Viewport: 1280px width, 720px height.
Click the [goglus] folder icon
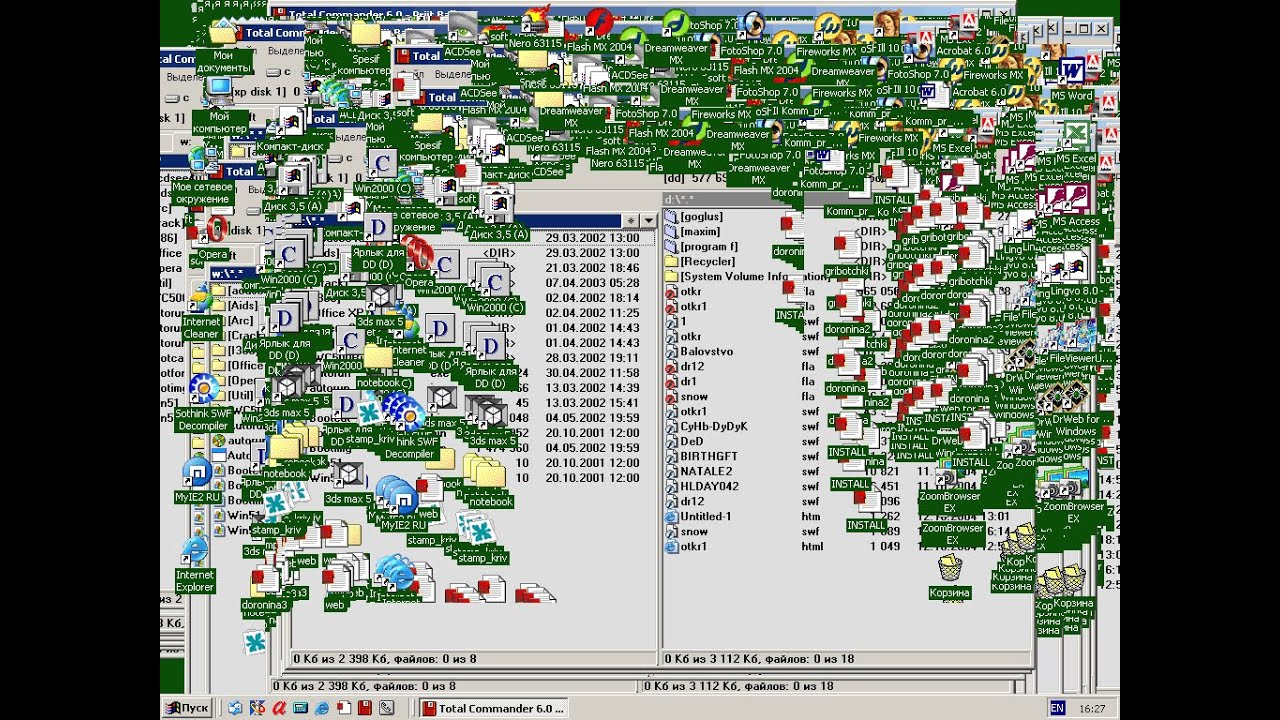(x=672, y=217)
